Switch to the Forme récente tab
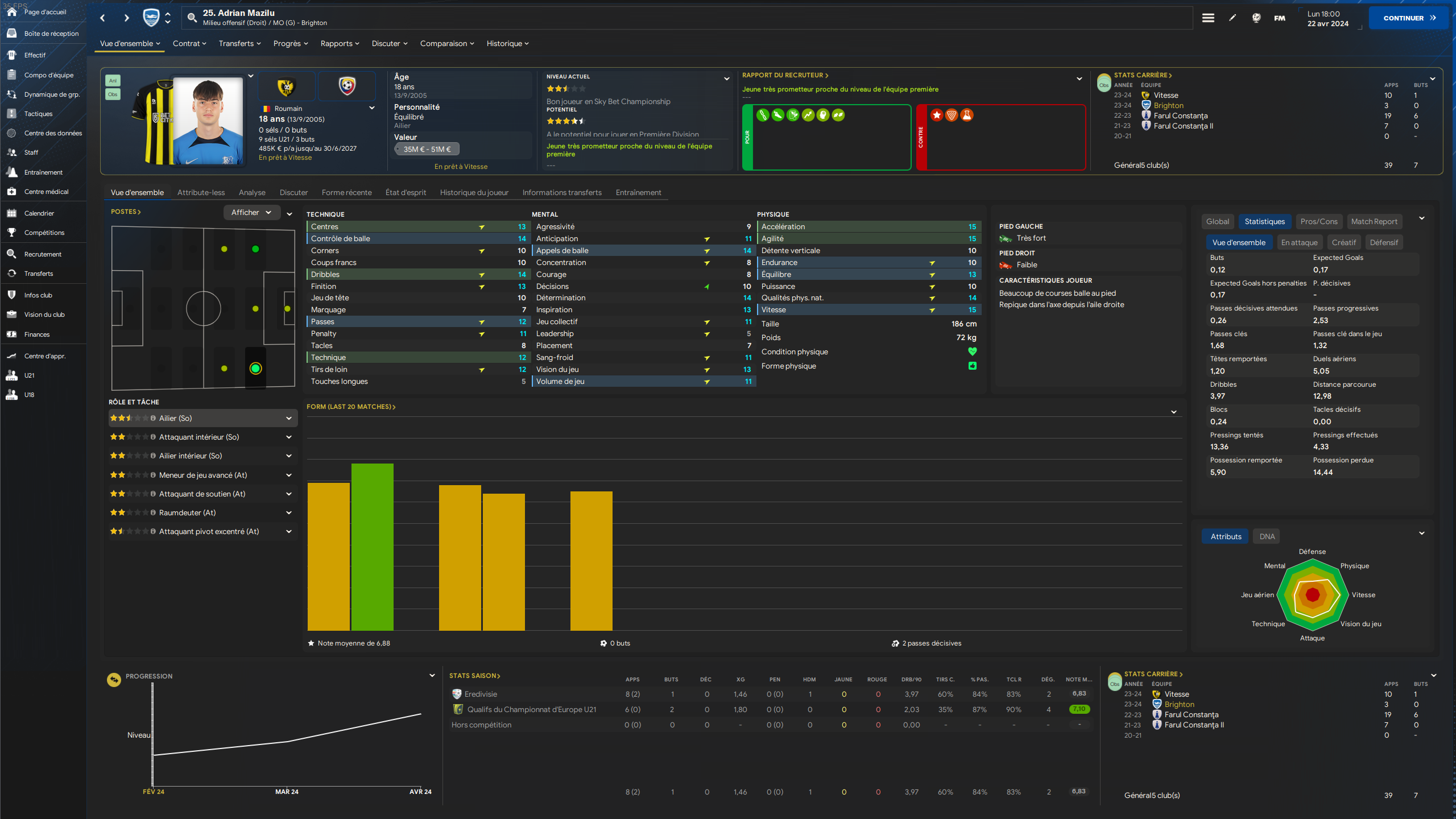This screenshot has height=819, width=1456. [346, 192]
